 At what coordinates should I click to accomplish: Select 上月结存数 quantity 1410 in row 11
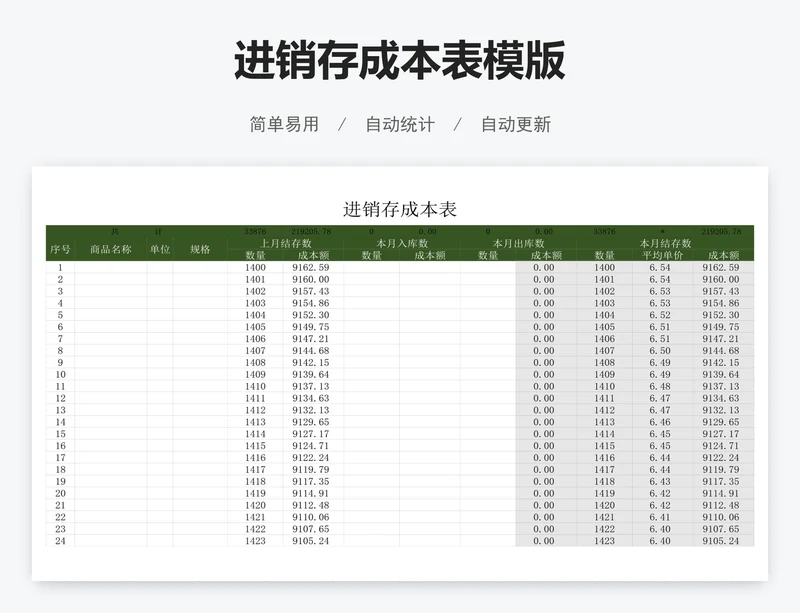255,386
